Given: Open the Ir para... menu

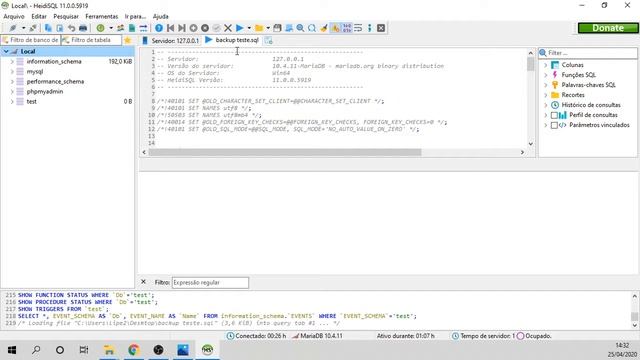Looking at the screenshot, I should tap(135, 16).
